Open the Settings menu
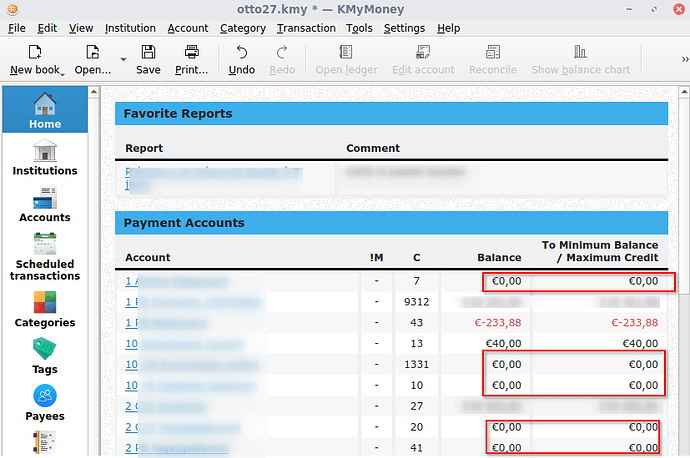This screenshot has width=690, height=458. click(404, 28)
